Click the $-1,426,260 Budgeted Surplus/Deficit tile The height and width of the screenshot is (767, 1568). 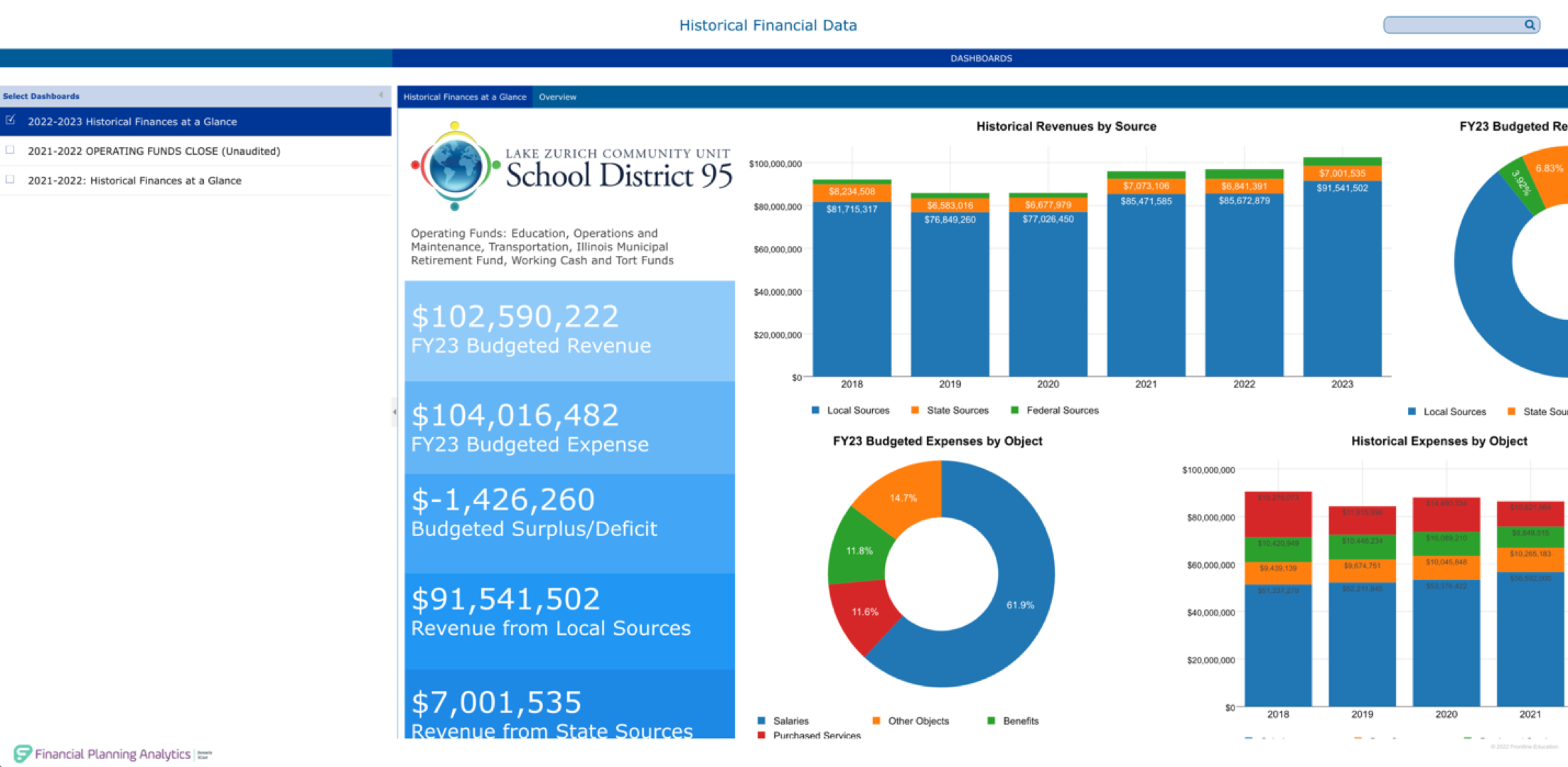[x=569, y=524]
